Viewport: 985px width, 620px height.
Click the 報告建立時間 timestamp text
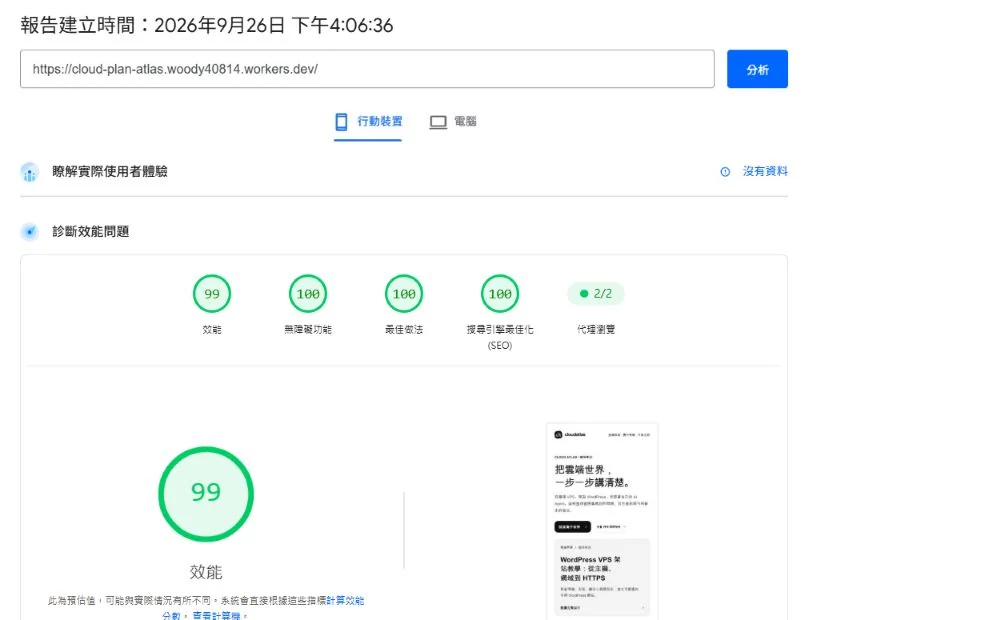[207, 25]
